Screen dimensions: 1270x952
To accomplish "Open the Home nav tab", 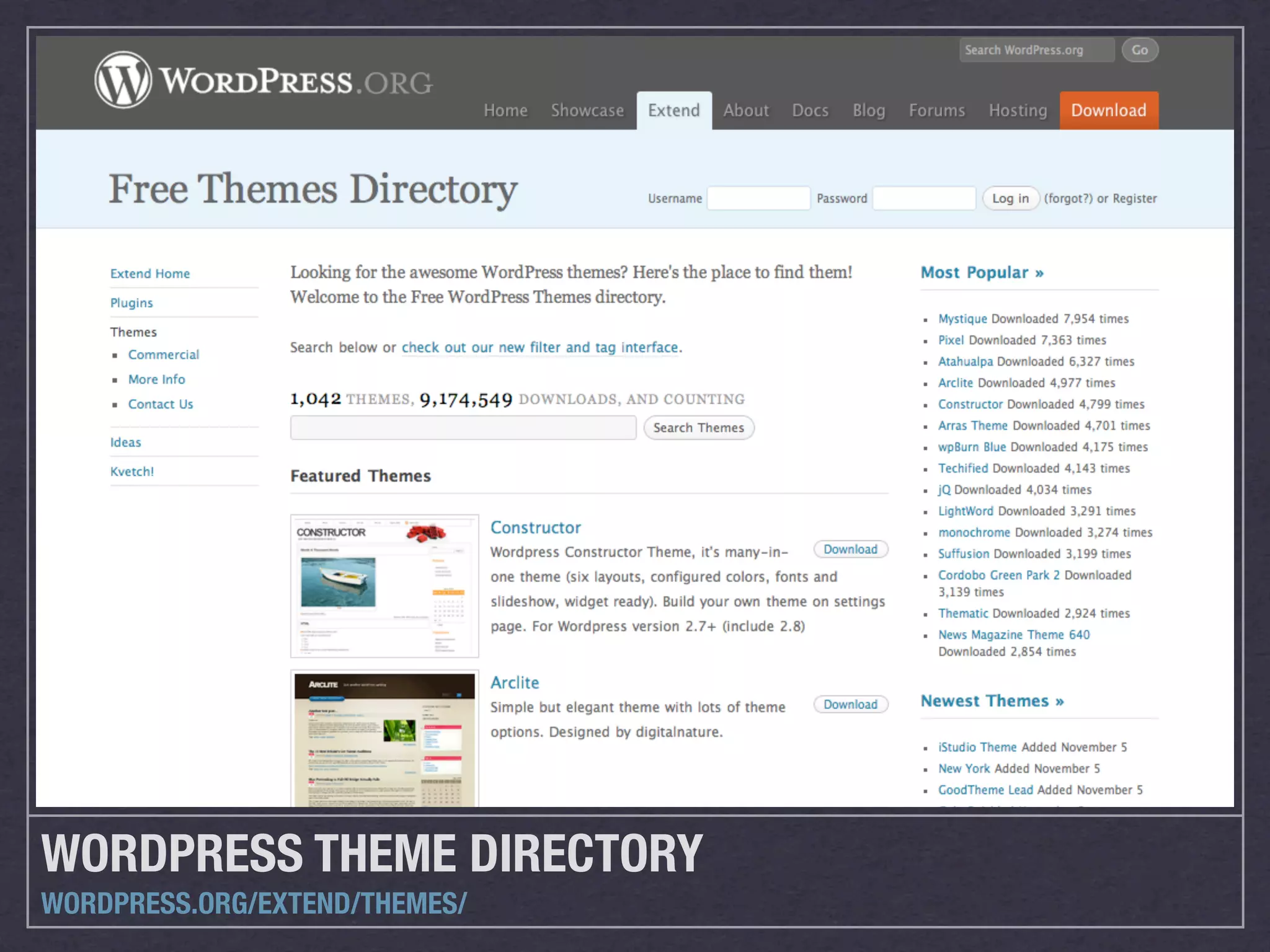I will 505,110.
